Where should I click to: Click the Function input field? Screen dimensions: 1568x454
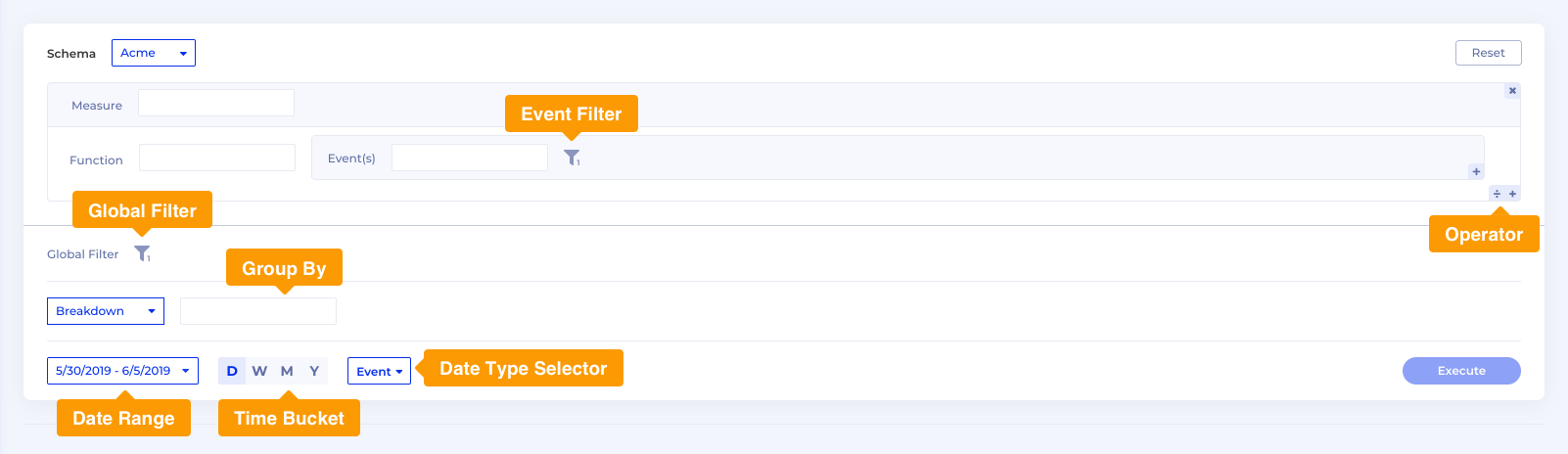(x=217, y=158)
